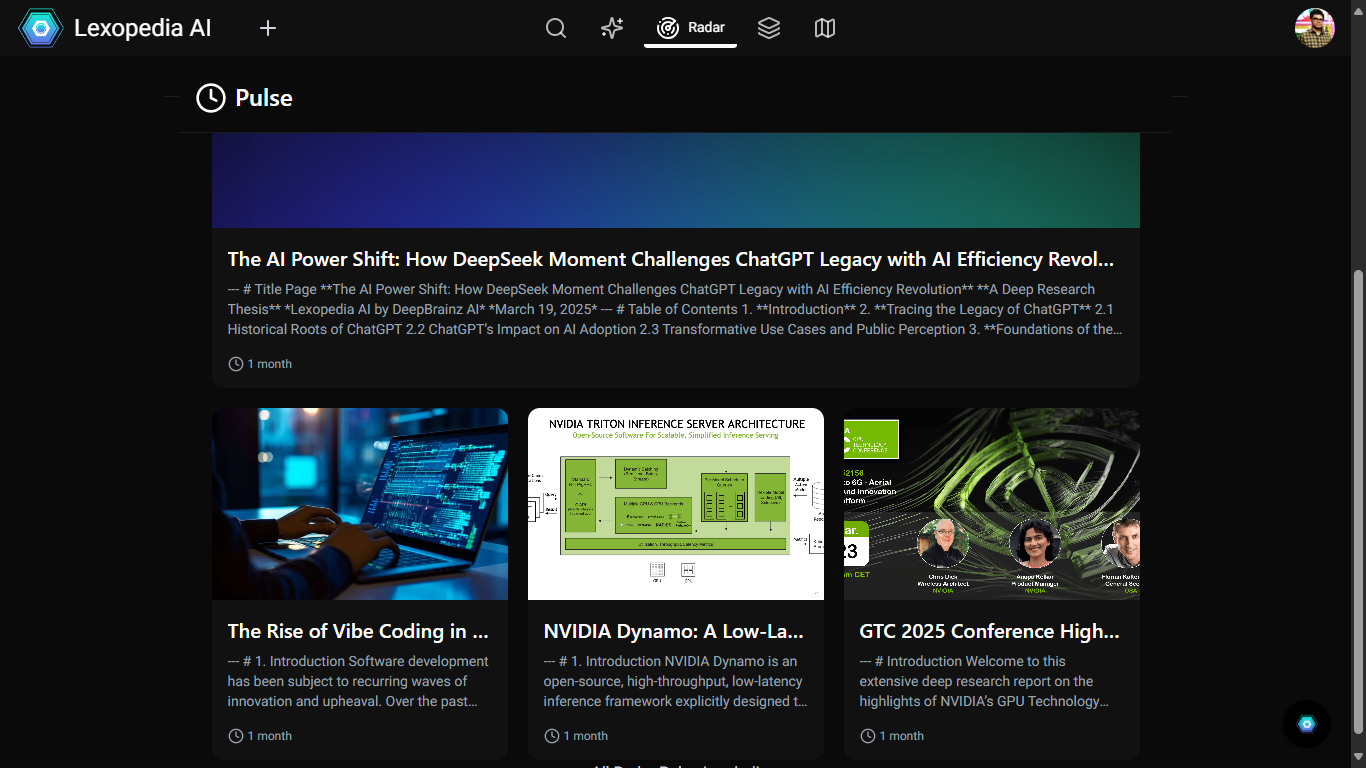
Task: Open the map icon in navbar
Action: click(x=824, y=28)
